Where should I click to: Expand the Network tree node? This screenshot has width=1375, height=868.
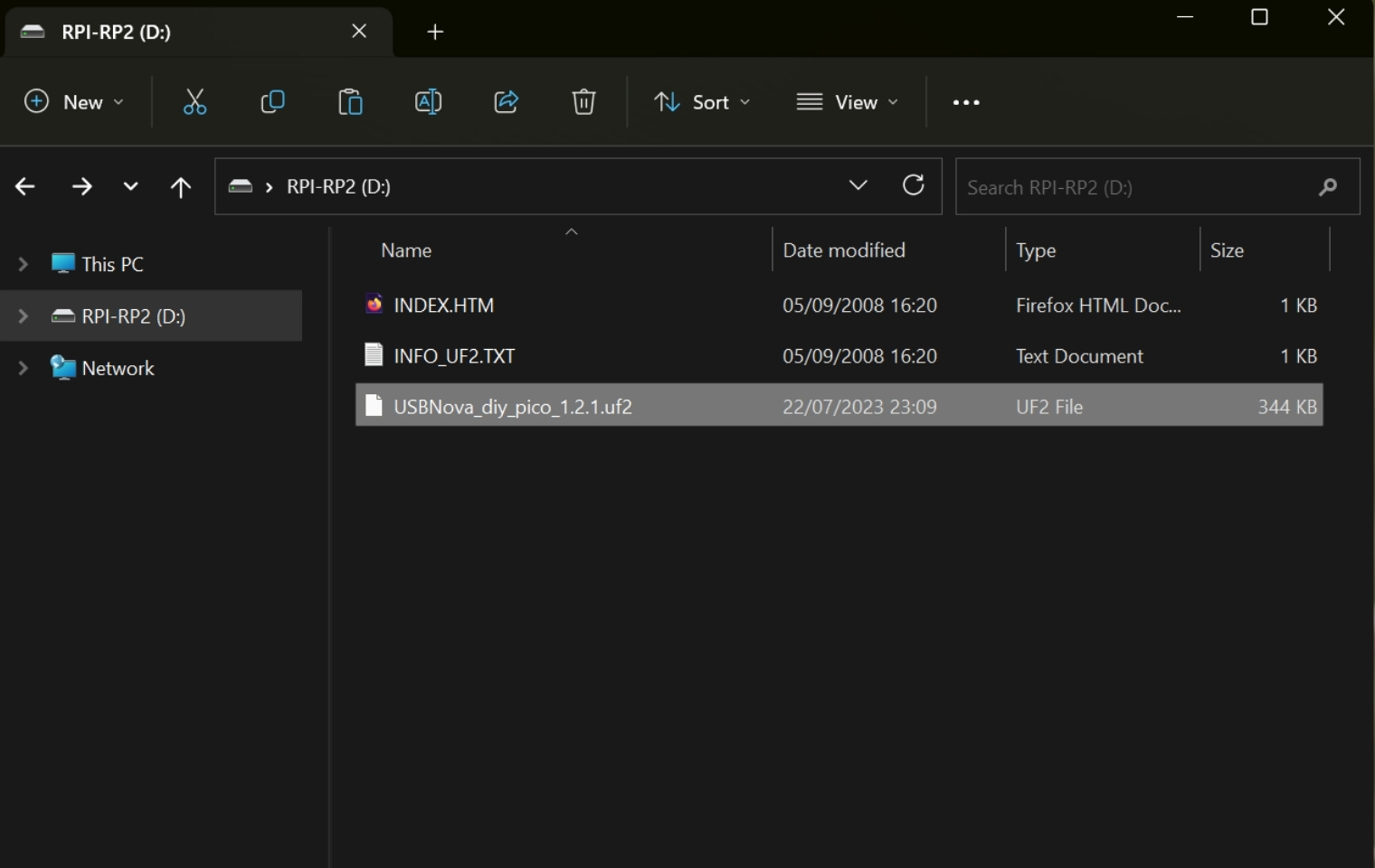(24, 368)
